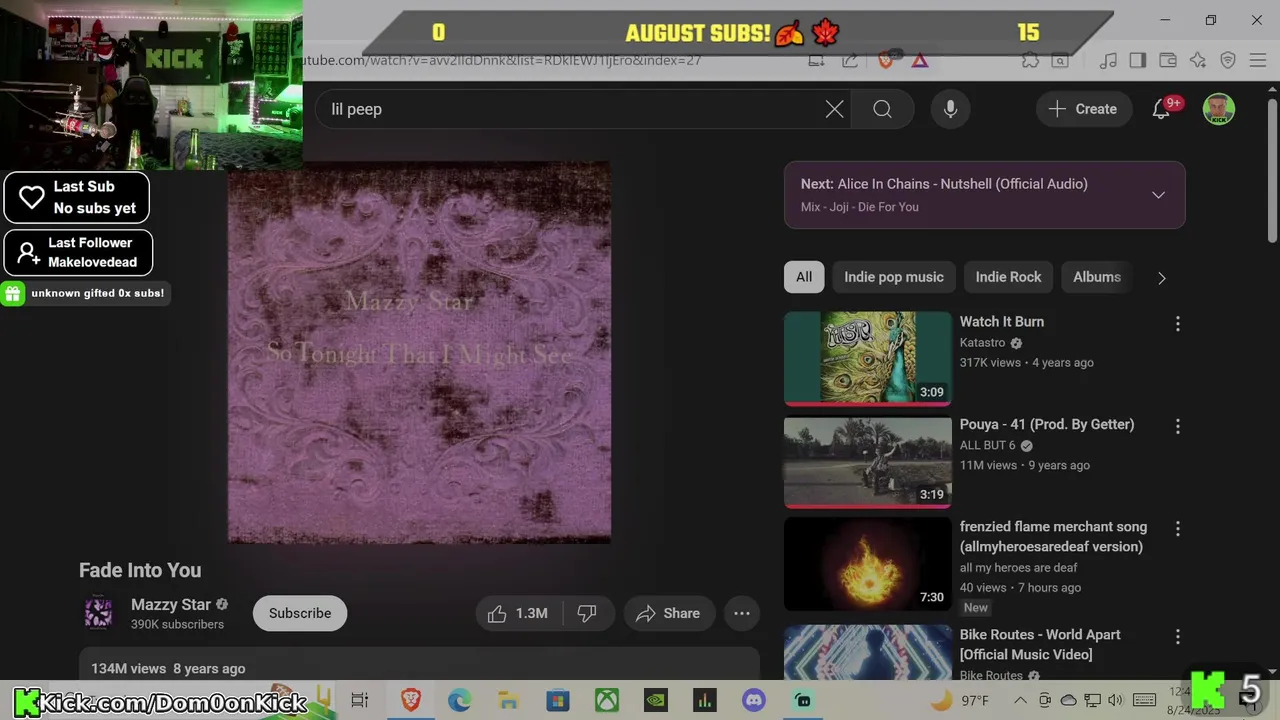
Task: Toggle the browser sidebar panel icon
Action: click(1137, 60)
